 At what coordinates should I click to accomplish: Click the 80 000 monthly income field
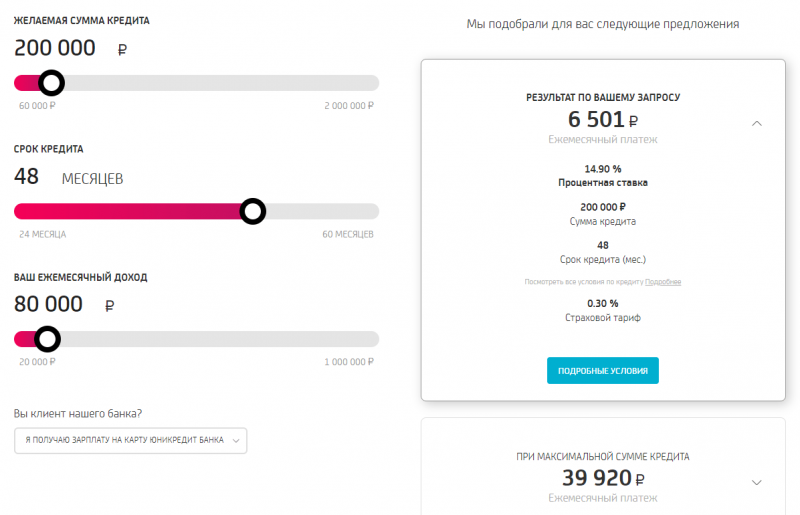coord(49,305)
